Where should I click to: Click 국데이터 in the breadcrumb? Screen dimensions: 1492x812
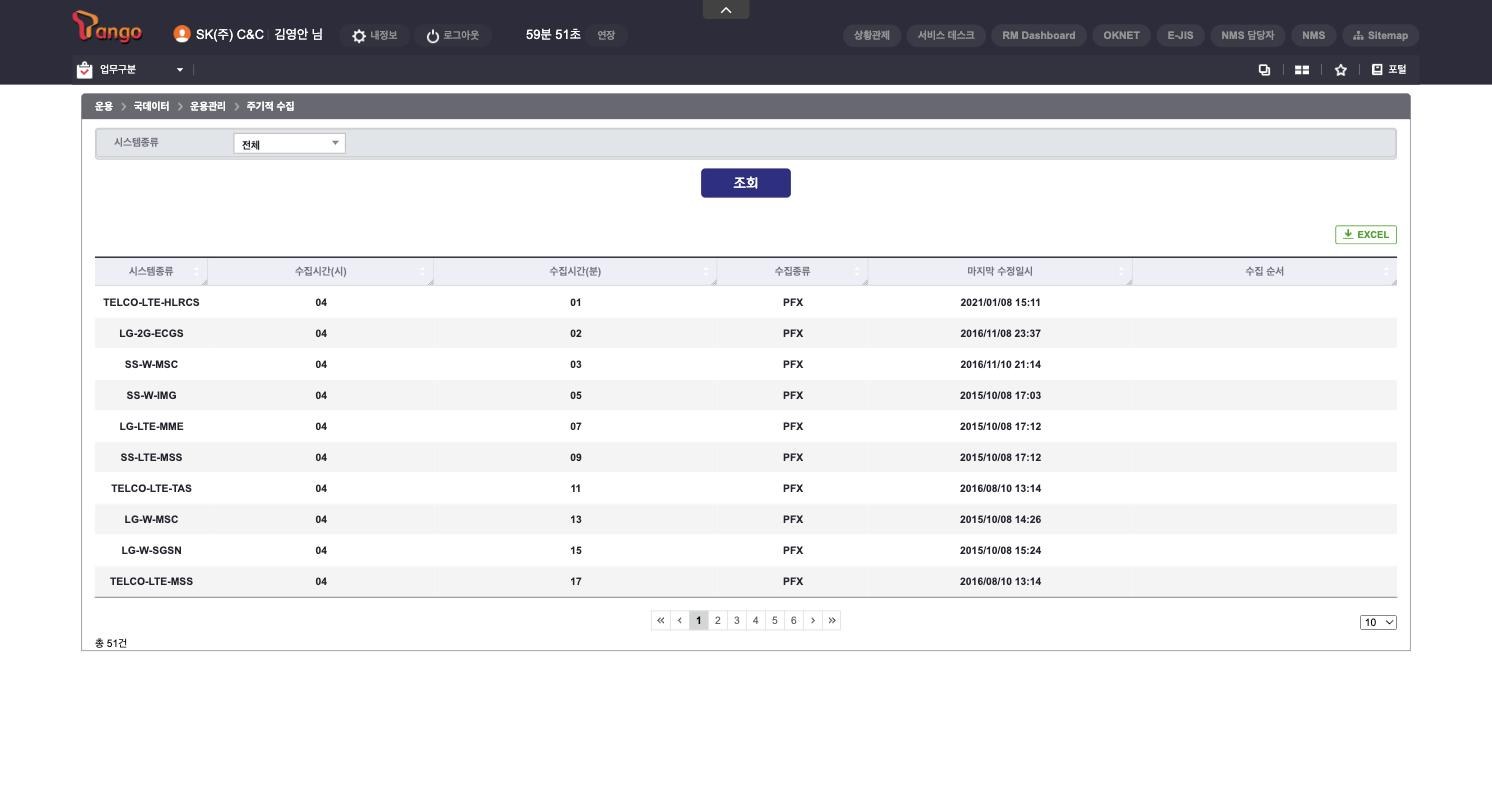[x=151, y=106]
